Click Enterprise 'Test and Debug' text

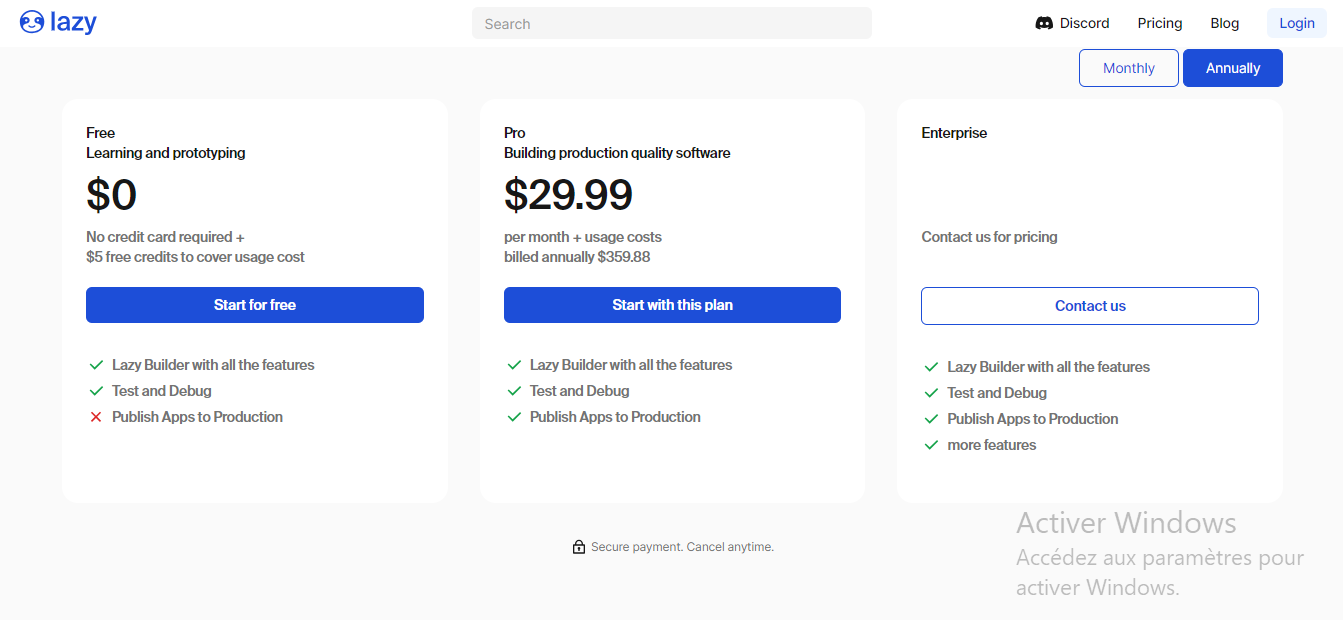997,393
